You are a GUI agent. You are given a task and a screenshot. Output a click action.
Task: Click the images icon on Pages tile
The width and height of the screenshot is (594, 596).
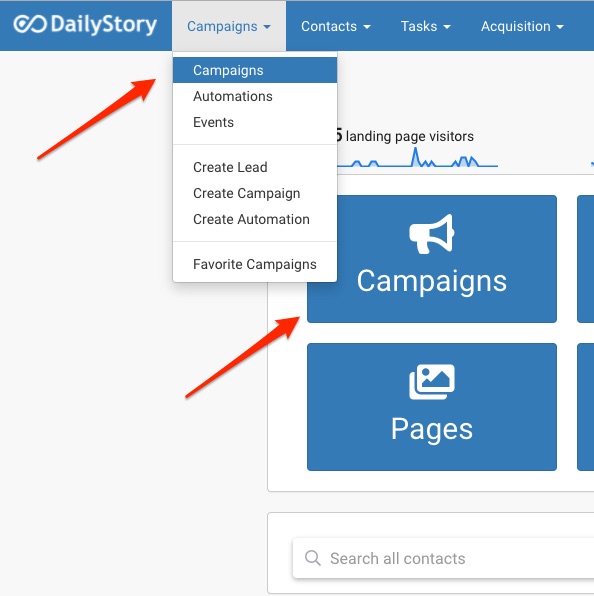pyautogui.click(x=432, y=382)
